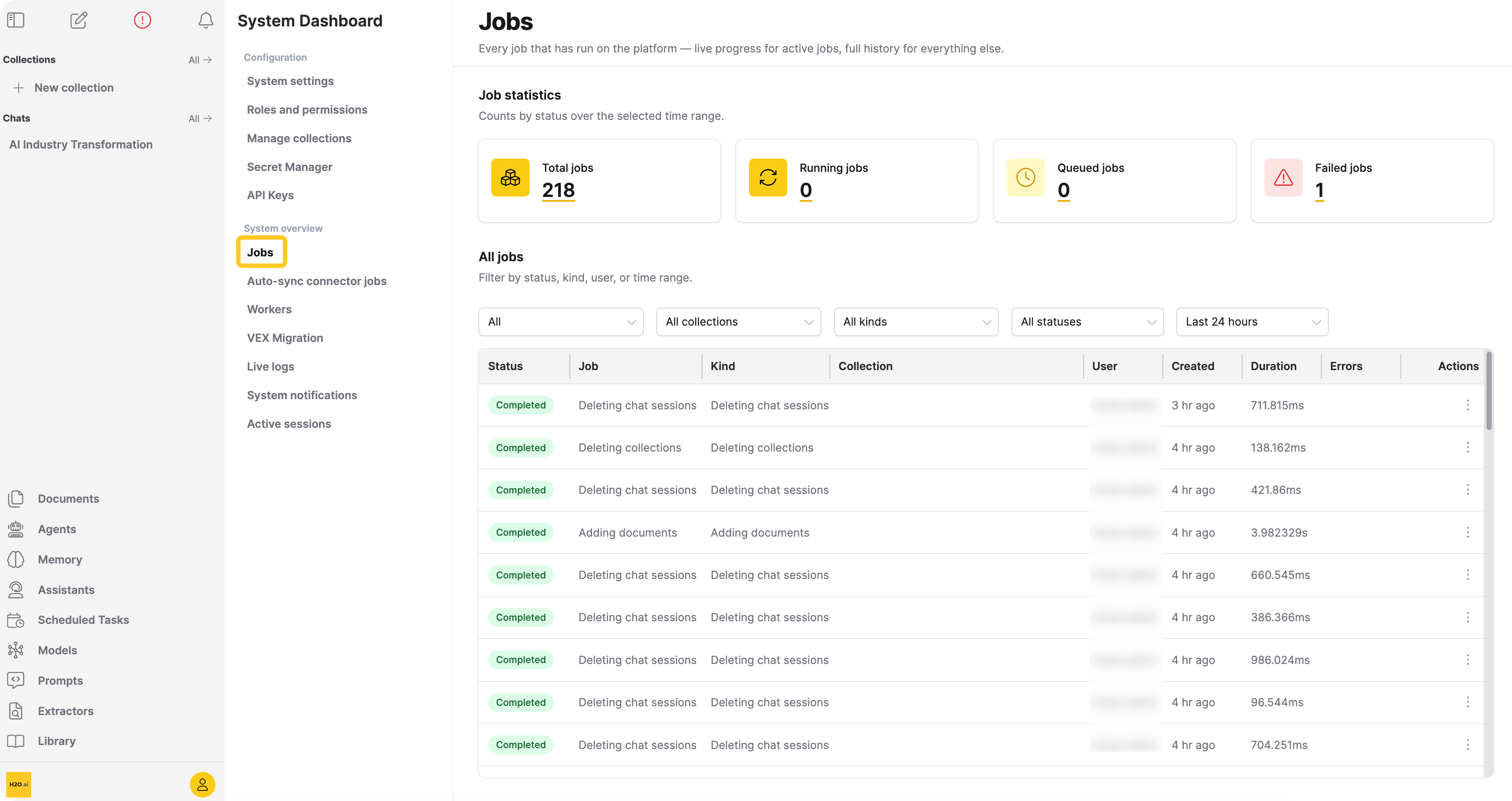Open Manage collections
The image size is (1512, 801).
299,138
